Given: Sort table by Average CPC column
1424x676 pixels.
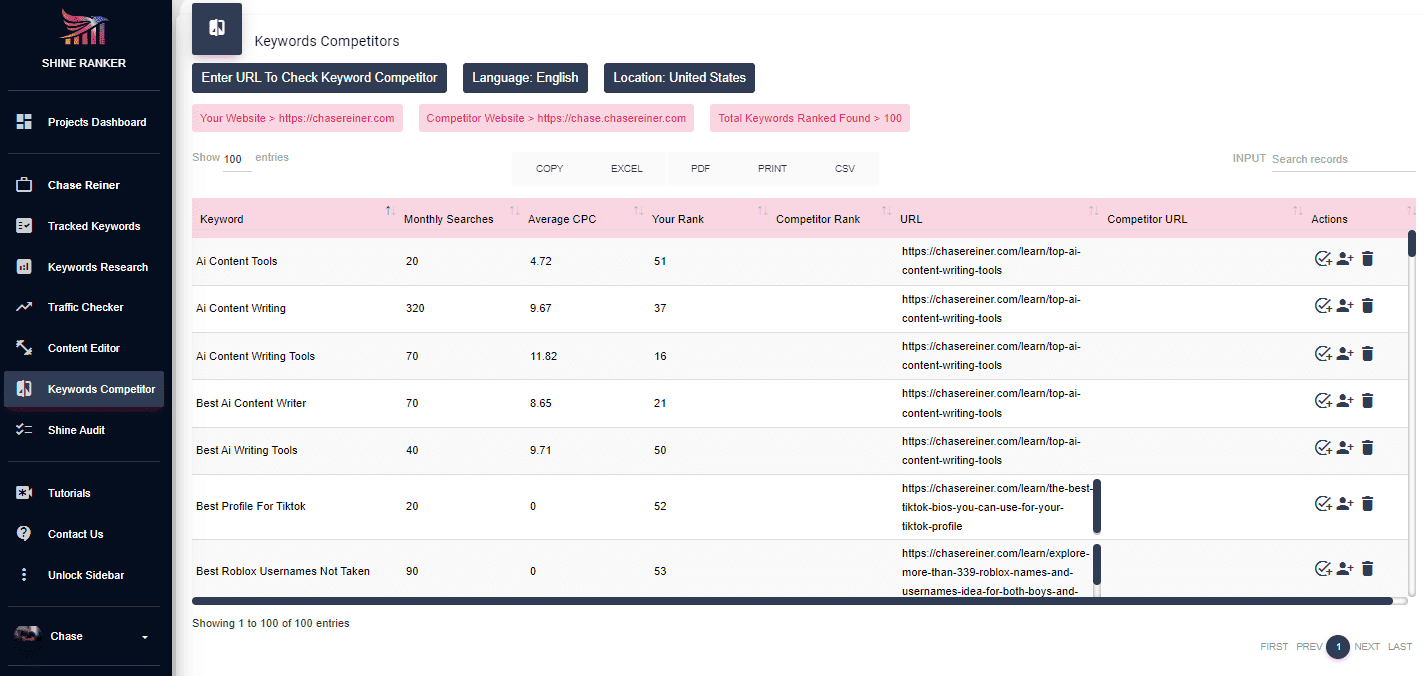Looking at the screenshot, I should click(x=582, y=218).
